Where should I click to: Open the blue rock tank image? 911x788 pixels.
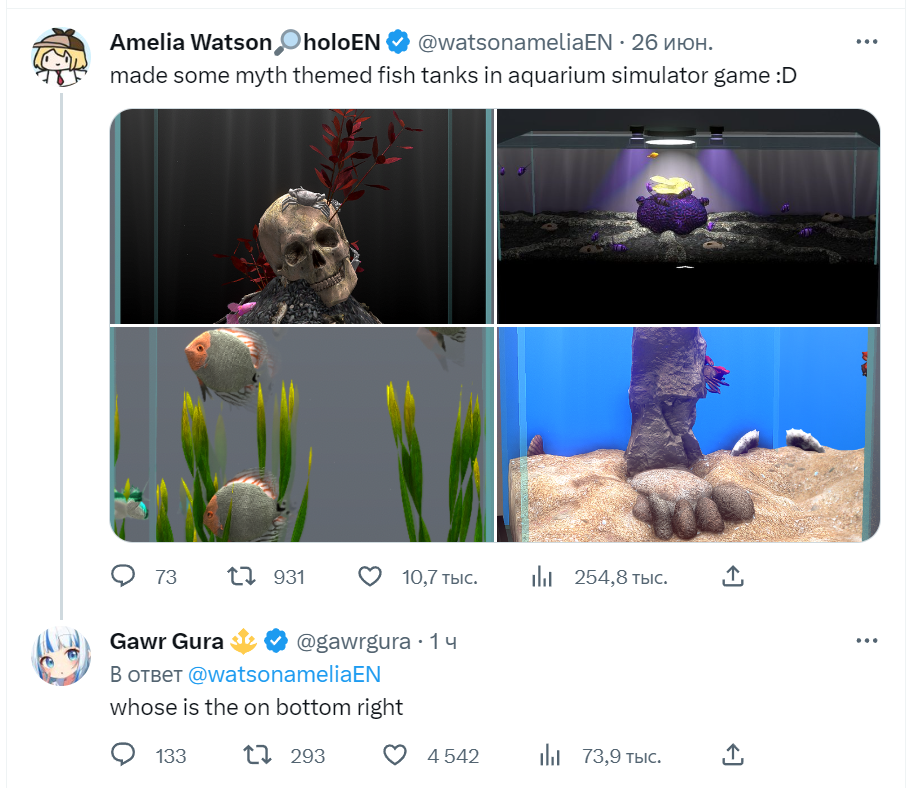[688, 434]
